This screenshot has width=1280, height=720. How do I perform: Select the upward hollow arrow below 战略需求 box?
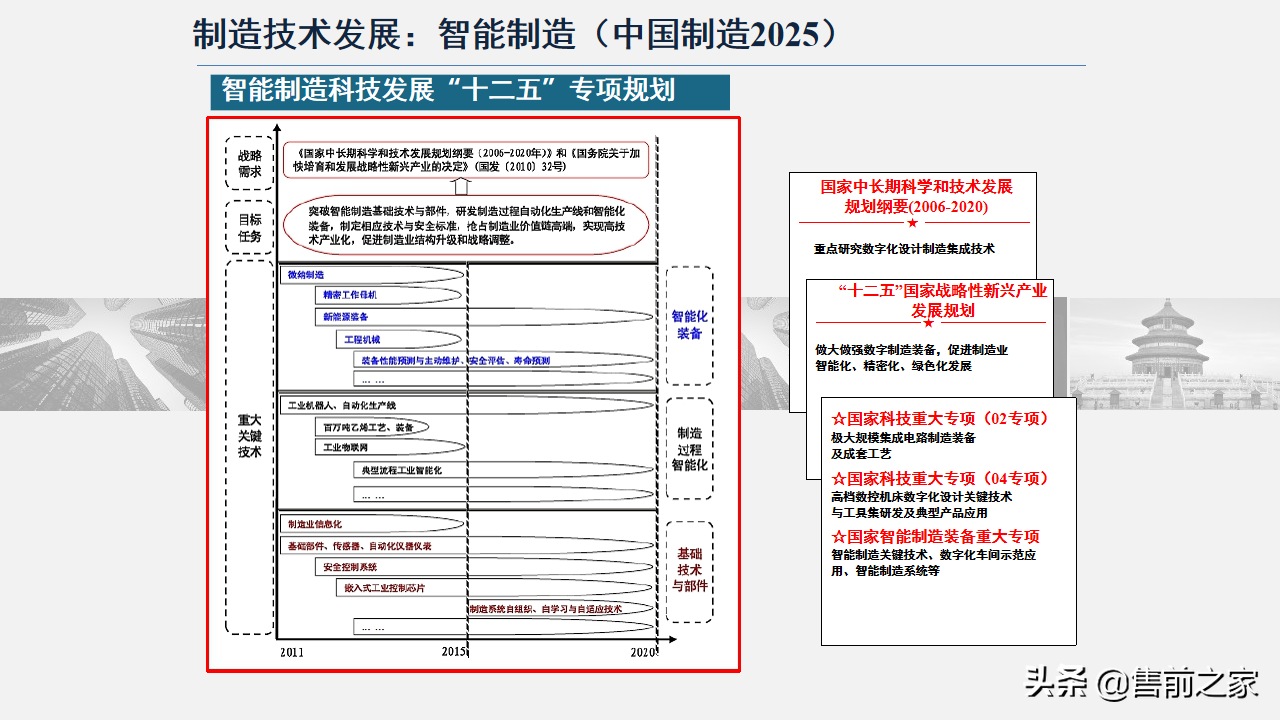(462, 188)
